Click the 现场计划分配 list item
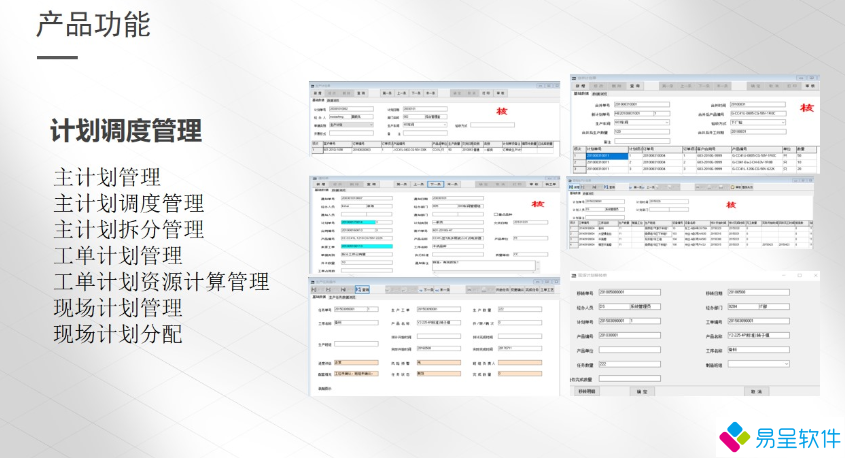 118,334
